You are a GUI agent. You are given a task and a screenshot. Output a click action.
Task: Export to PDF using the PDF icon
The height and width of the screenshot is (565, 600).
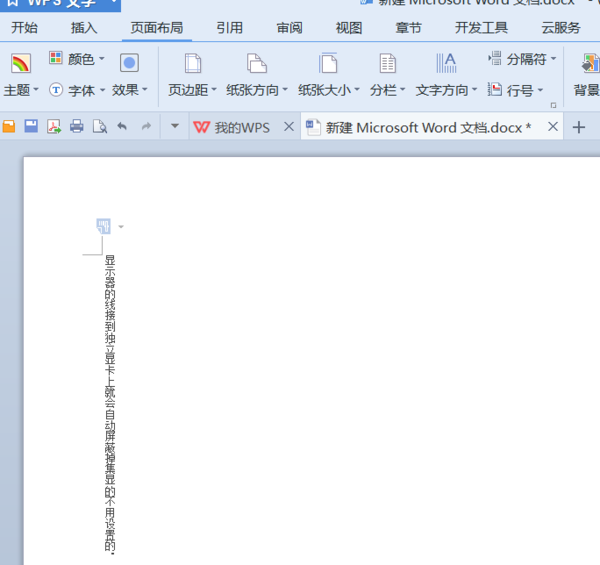(54, 126)
